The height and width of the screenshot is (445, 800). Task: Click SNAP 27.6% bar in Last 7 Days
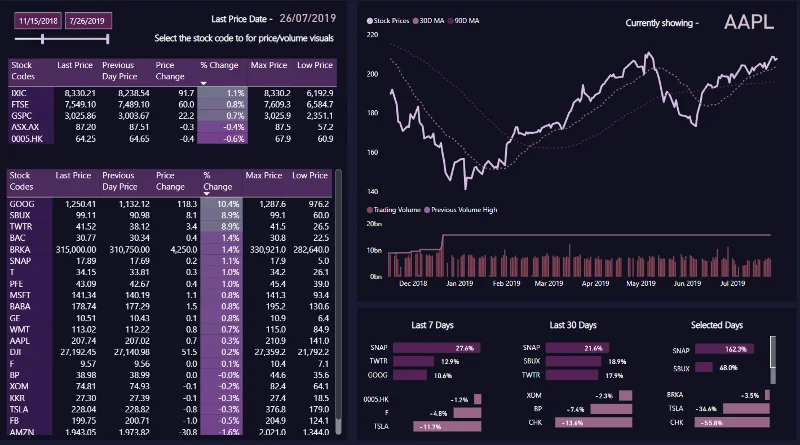pos(437,348)
